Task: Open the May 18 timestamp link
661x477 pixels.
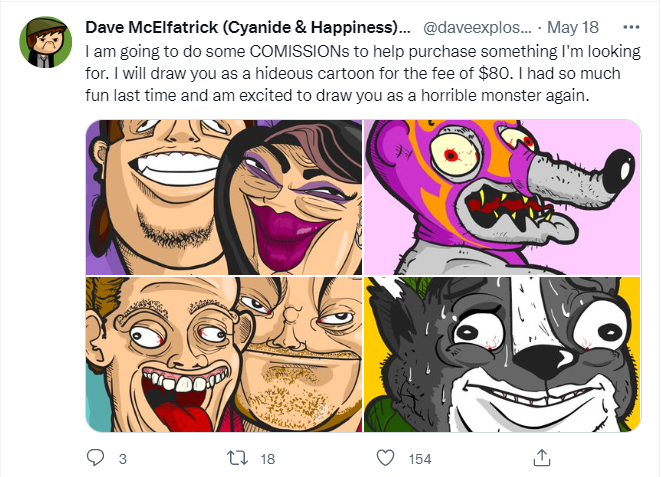Action: [576, 27]
